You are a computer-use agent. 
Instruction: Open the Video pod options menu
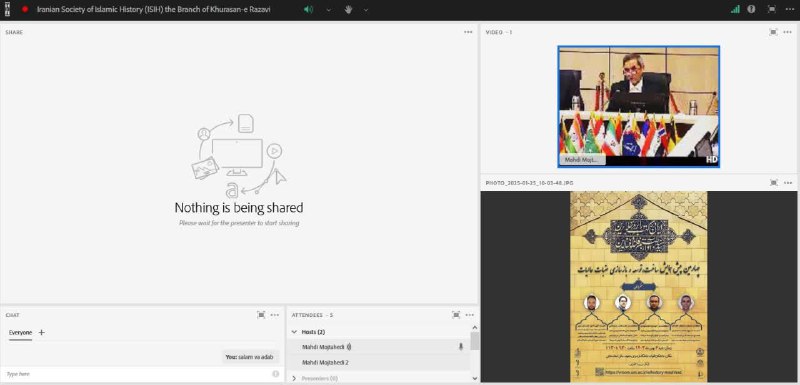point(788,32)
